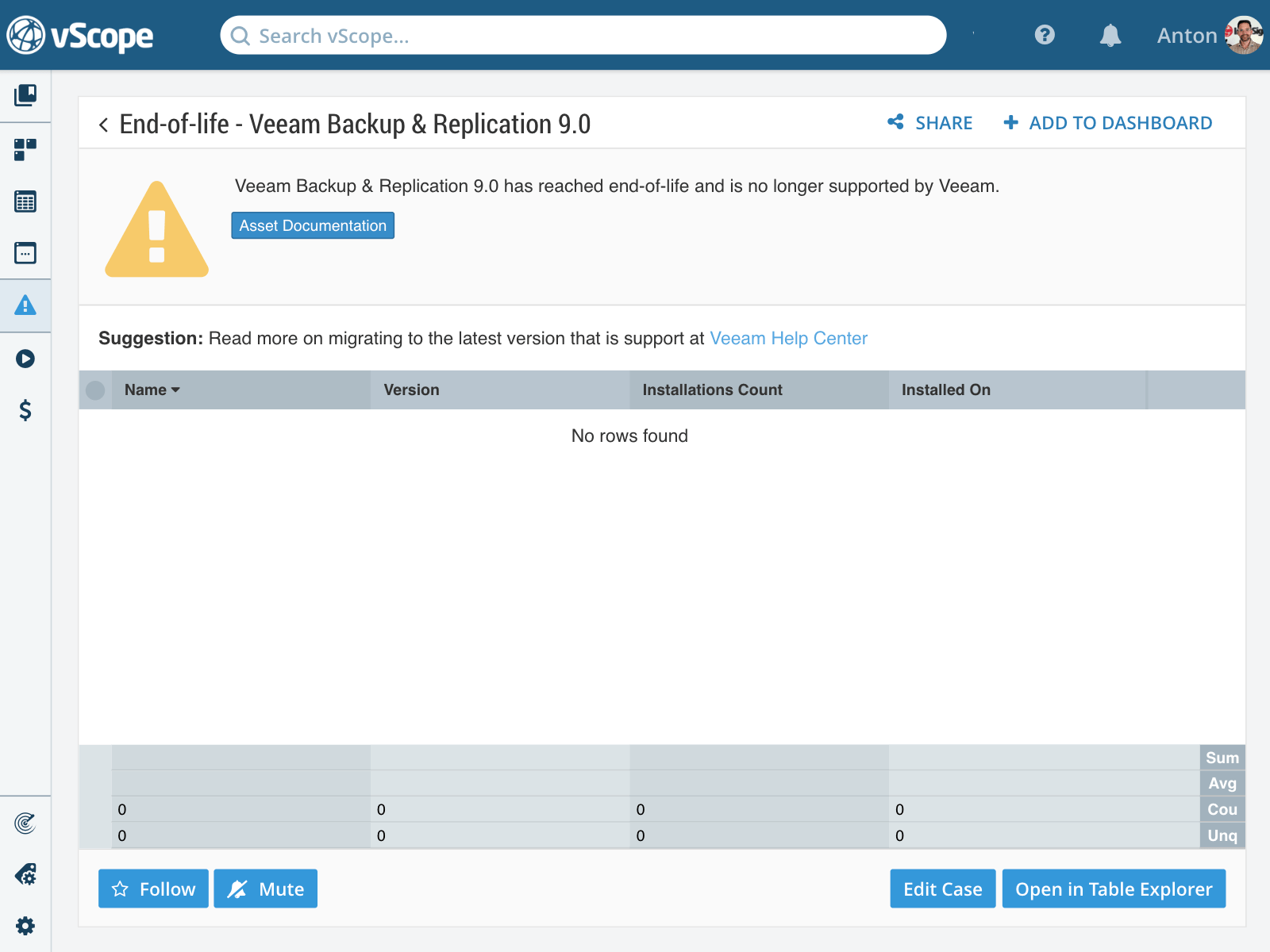Click the vScope globe logo
This screenshot has width=1270, height=952.
point(25,35)
